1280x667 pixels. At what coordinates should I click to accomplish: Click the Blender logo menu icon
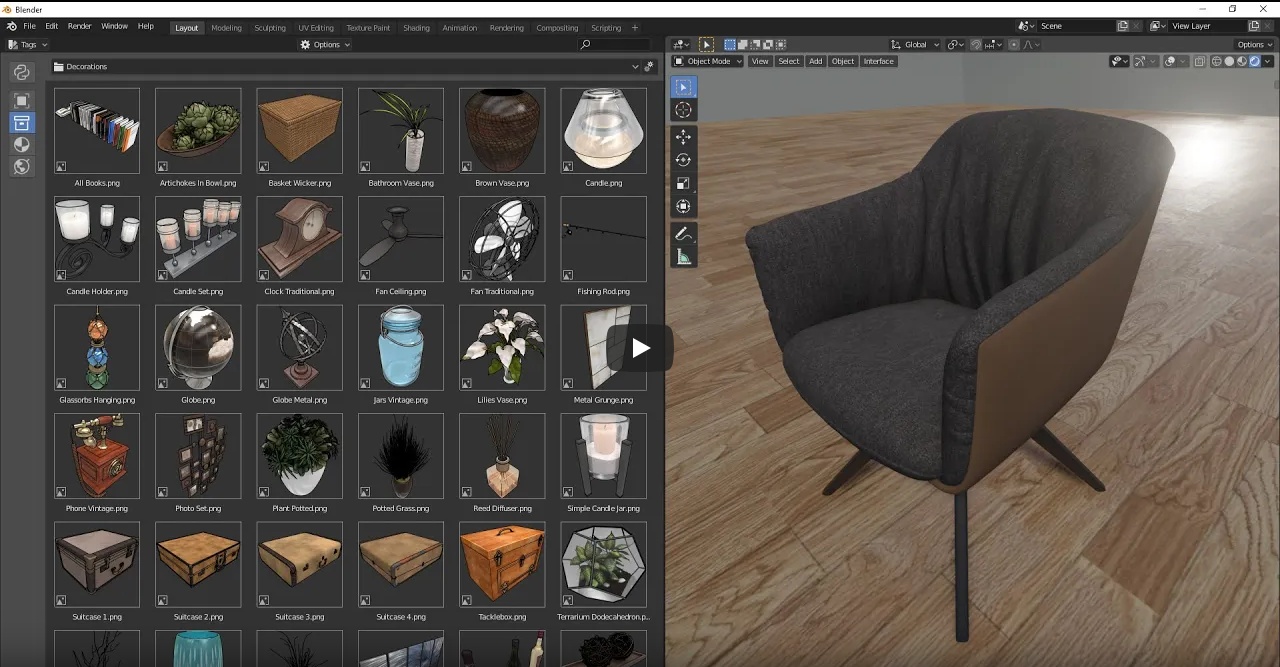[12, 26]
